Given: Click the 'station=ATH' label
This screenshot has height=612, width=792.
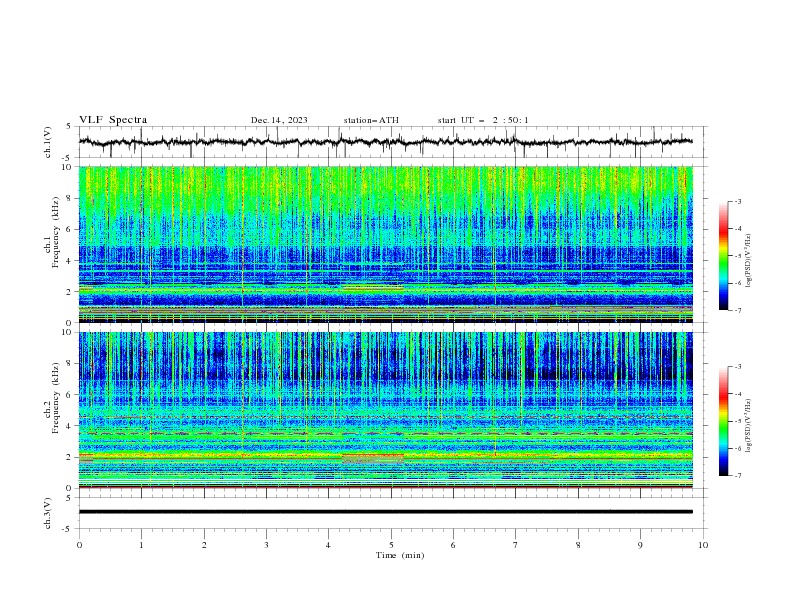Looking at the screenshot, I should pos(371,120).
